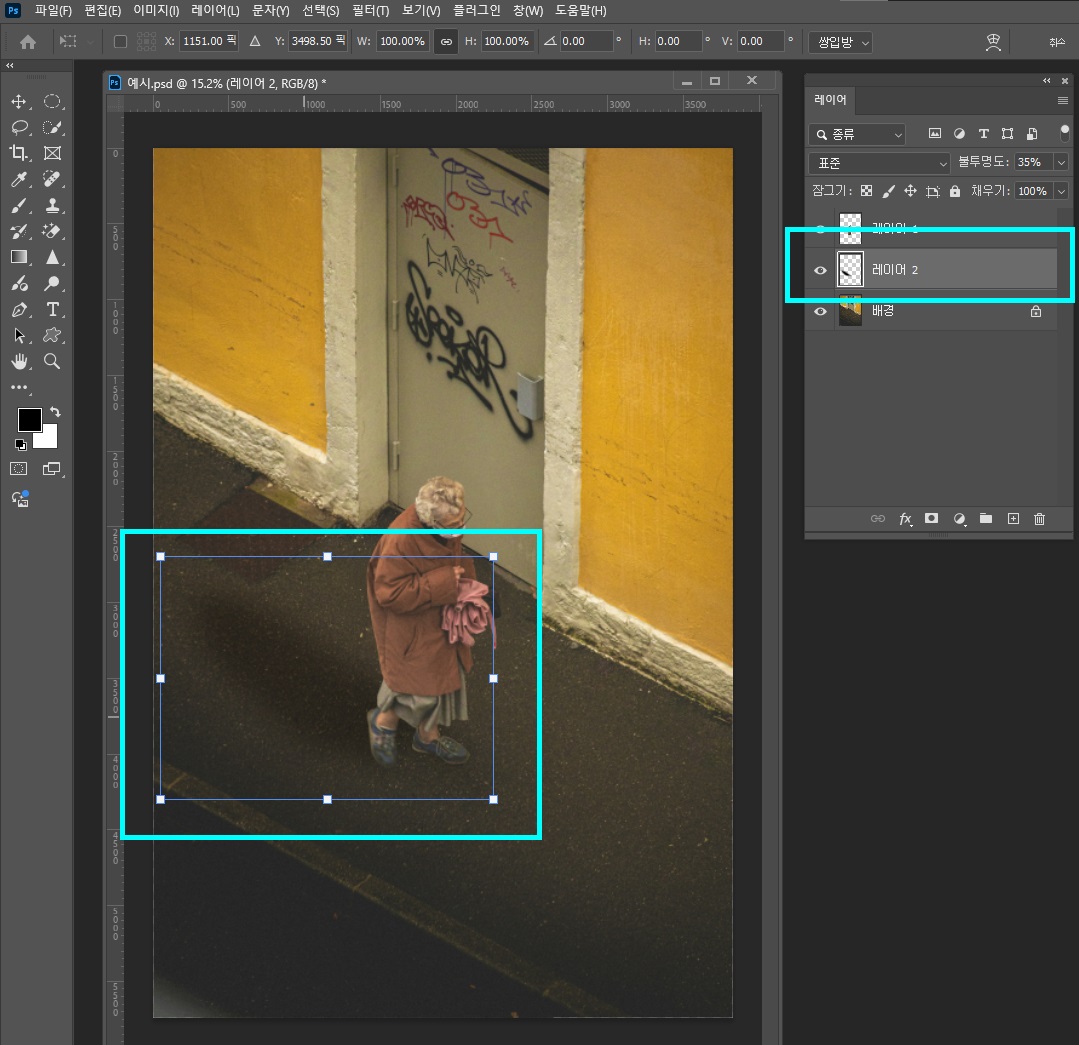Open the 레이어 panel hamburger menu
Screen dimensions: 1079x1045
click(x=1062, y=100)
